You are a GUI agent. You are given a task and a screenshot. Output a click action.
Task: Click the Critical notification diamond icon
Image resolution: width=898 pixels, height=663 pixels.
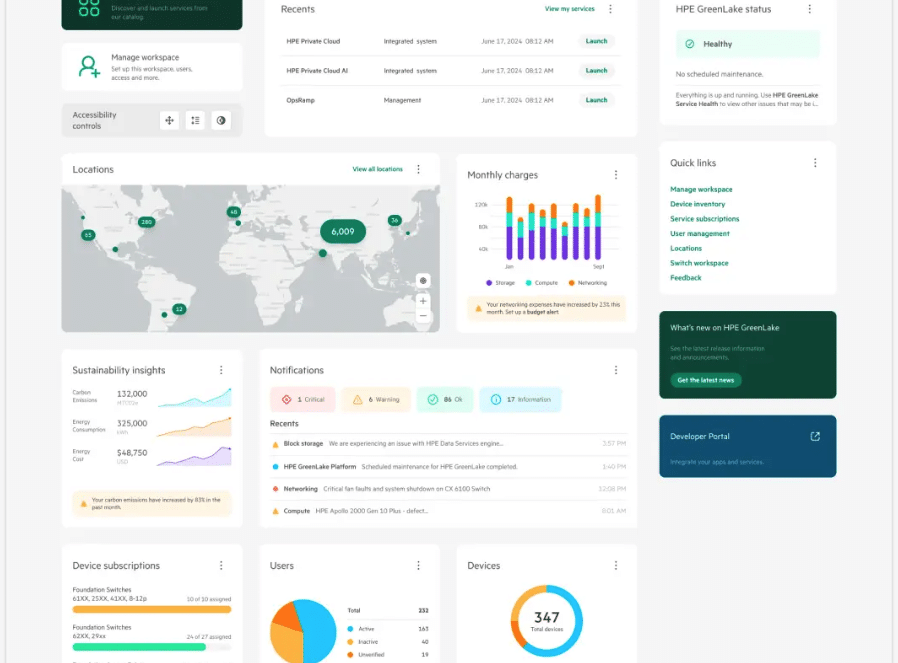tap(286, 400)
